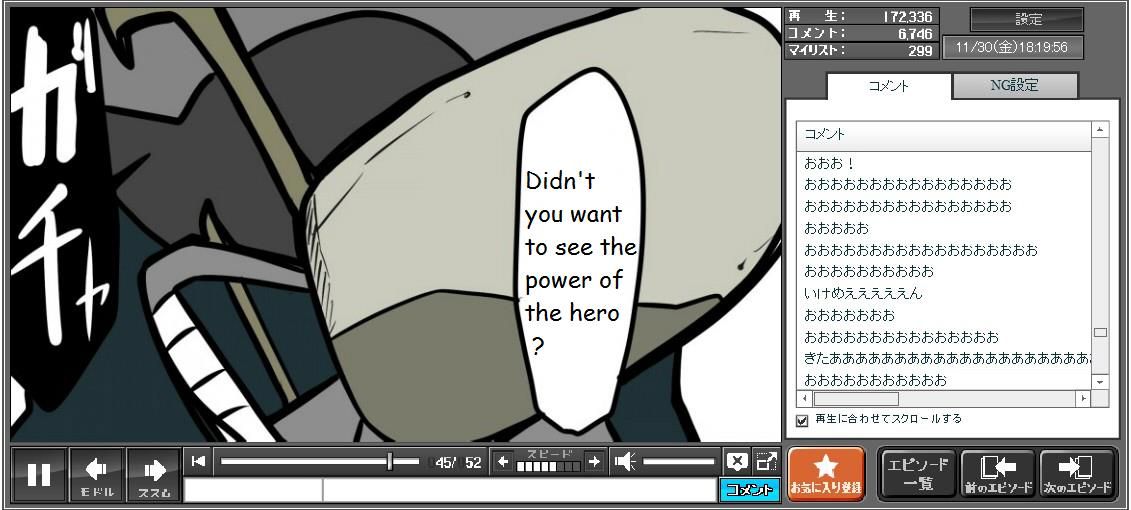Add to favorites with the star button

point(826,473)
